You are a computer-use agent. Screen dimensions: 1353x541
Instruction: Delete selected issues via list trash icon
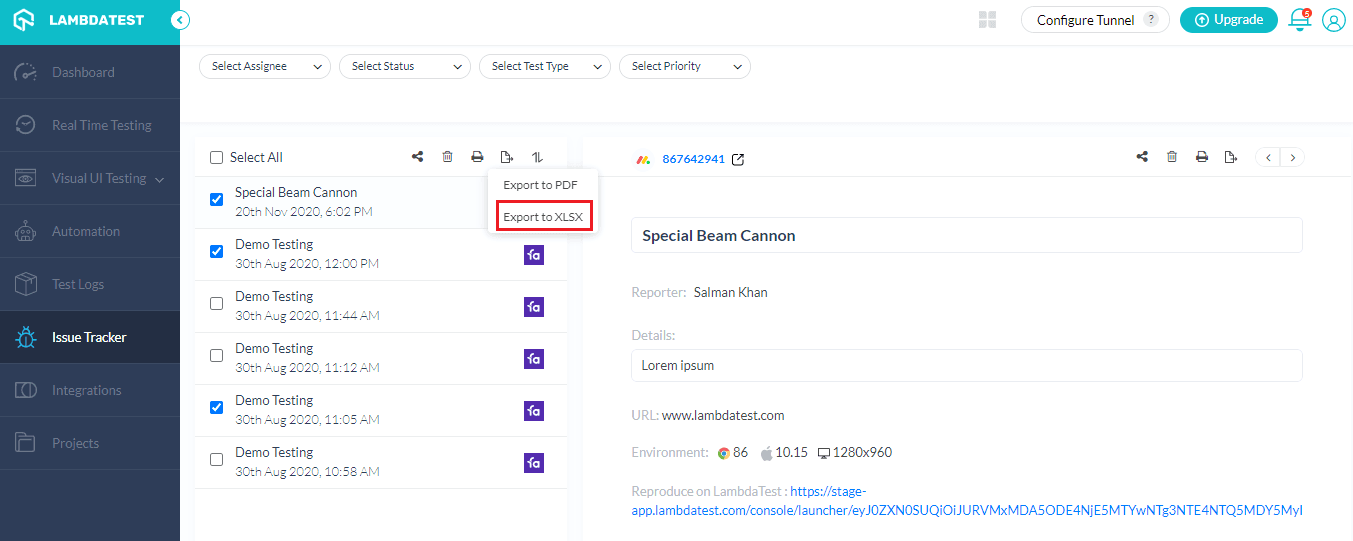tap(447, 157)
